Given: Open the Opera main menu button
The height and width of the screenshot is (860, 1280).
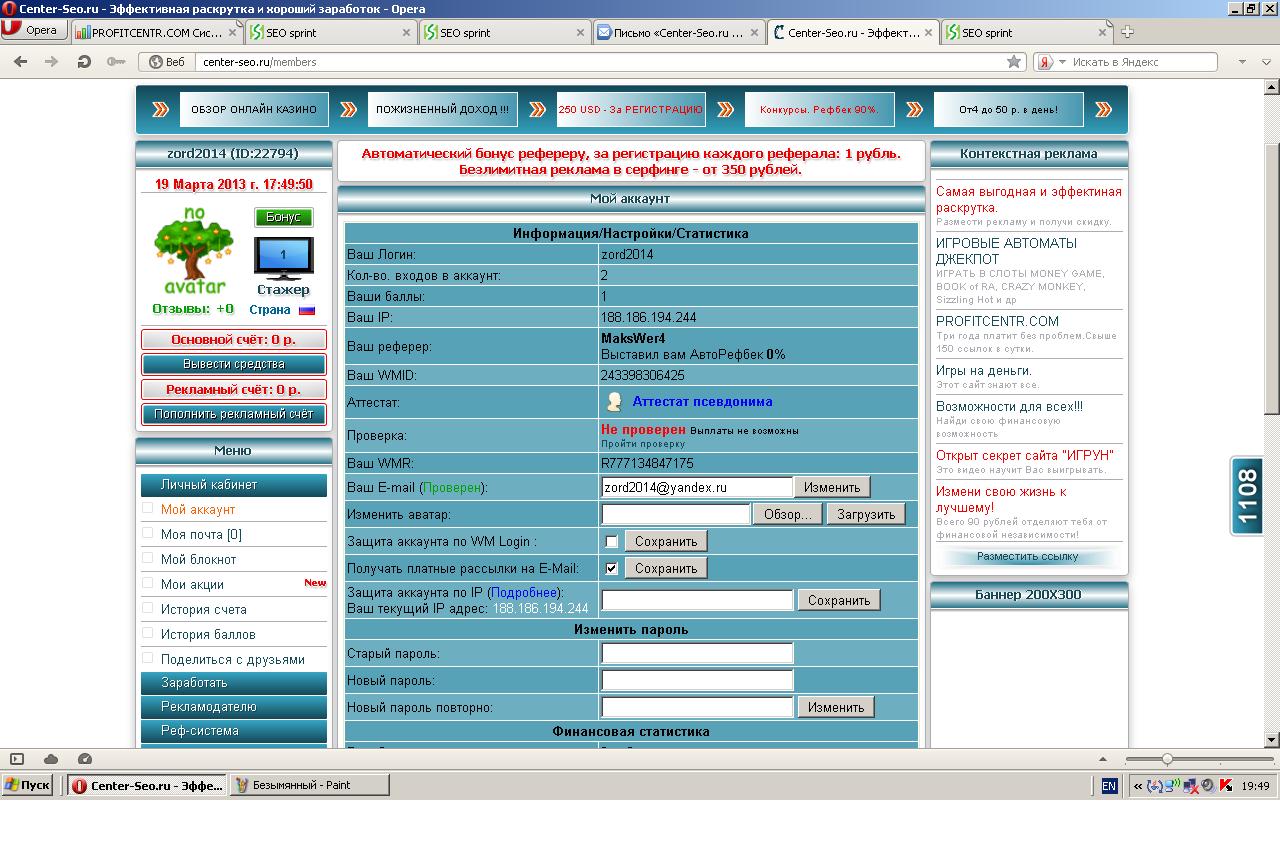Looking at the screenshot, I should click(34, 30).
